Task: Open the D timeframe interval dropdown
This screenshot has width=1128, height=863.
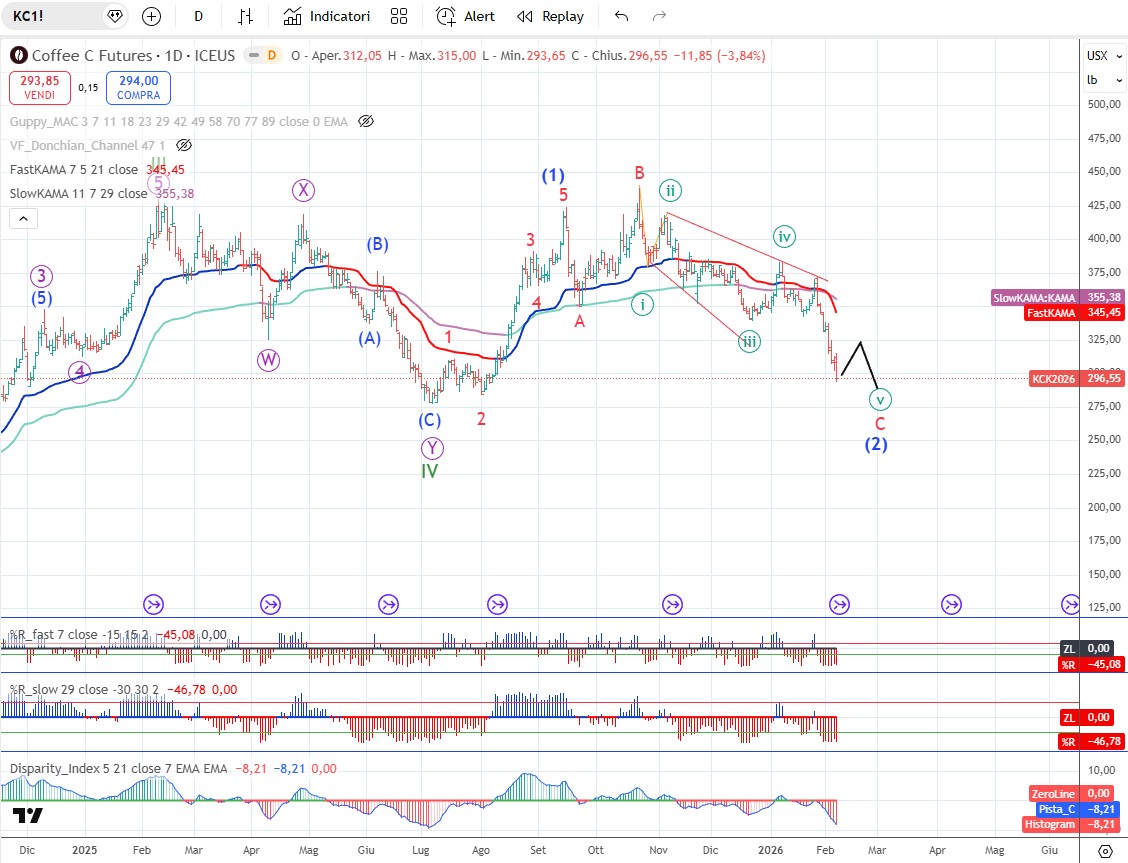Action: 199,16
